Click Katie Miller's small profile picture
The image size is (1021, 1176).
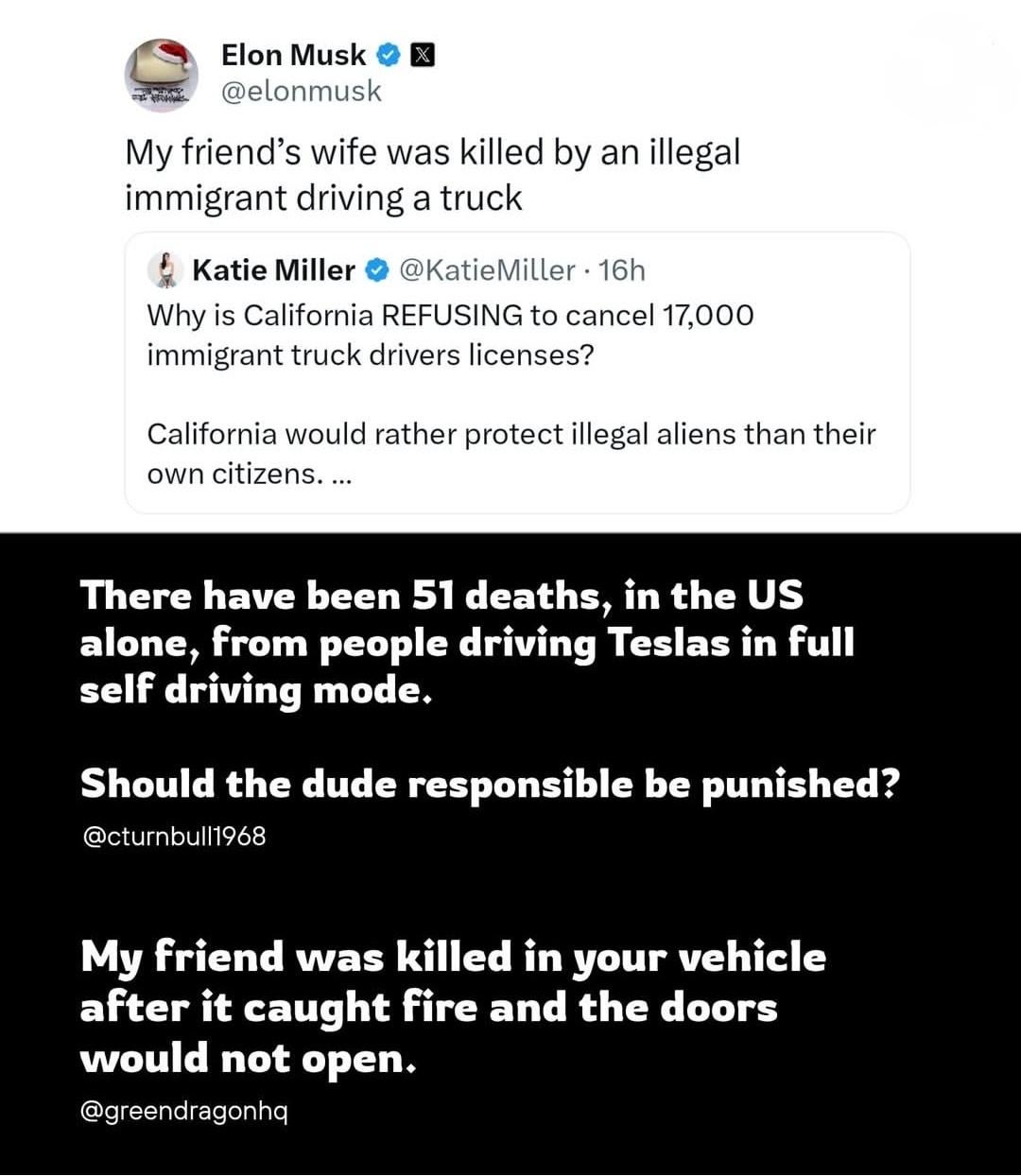click(166, 270)
